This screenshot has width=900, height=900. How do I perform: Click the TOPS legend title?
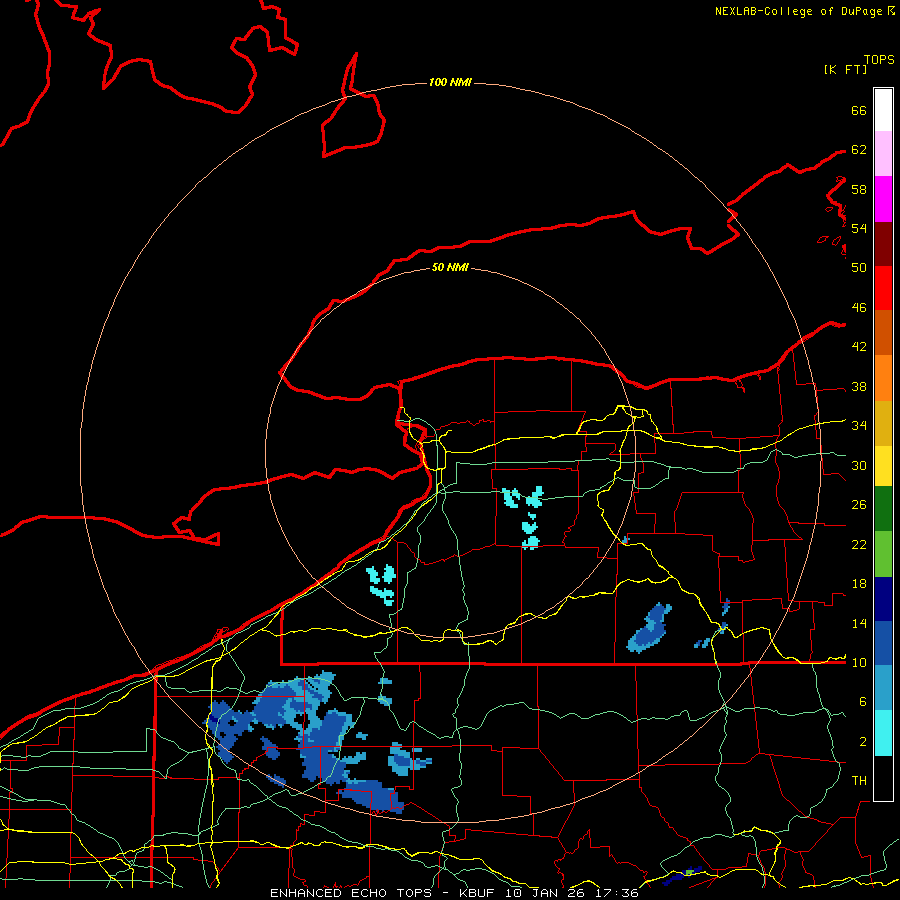click(879, 59)
